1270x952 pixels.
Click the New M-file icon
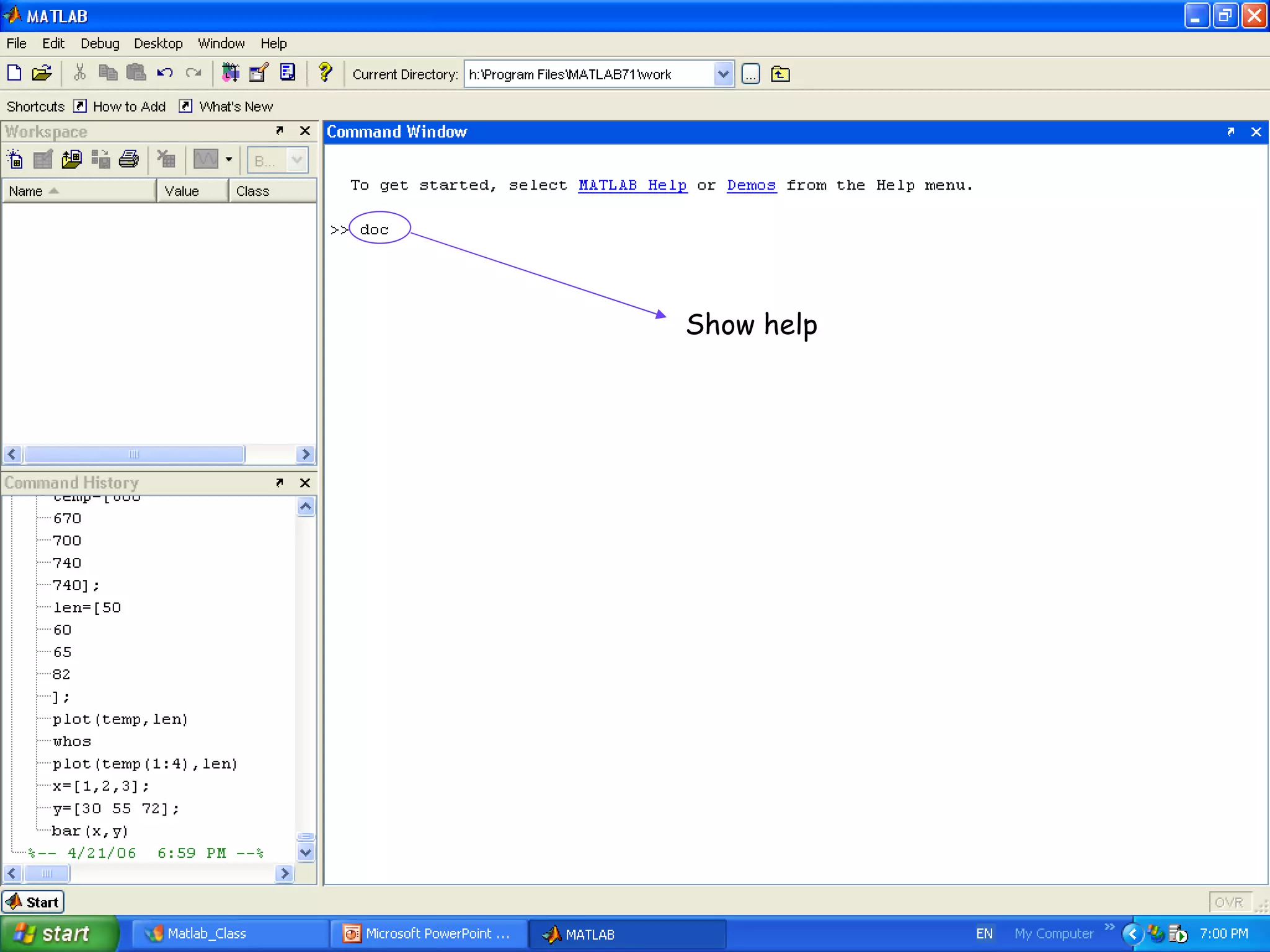pyautogui.click(x=14, y=73)
